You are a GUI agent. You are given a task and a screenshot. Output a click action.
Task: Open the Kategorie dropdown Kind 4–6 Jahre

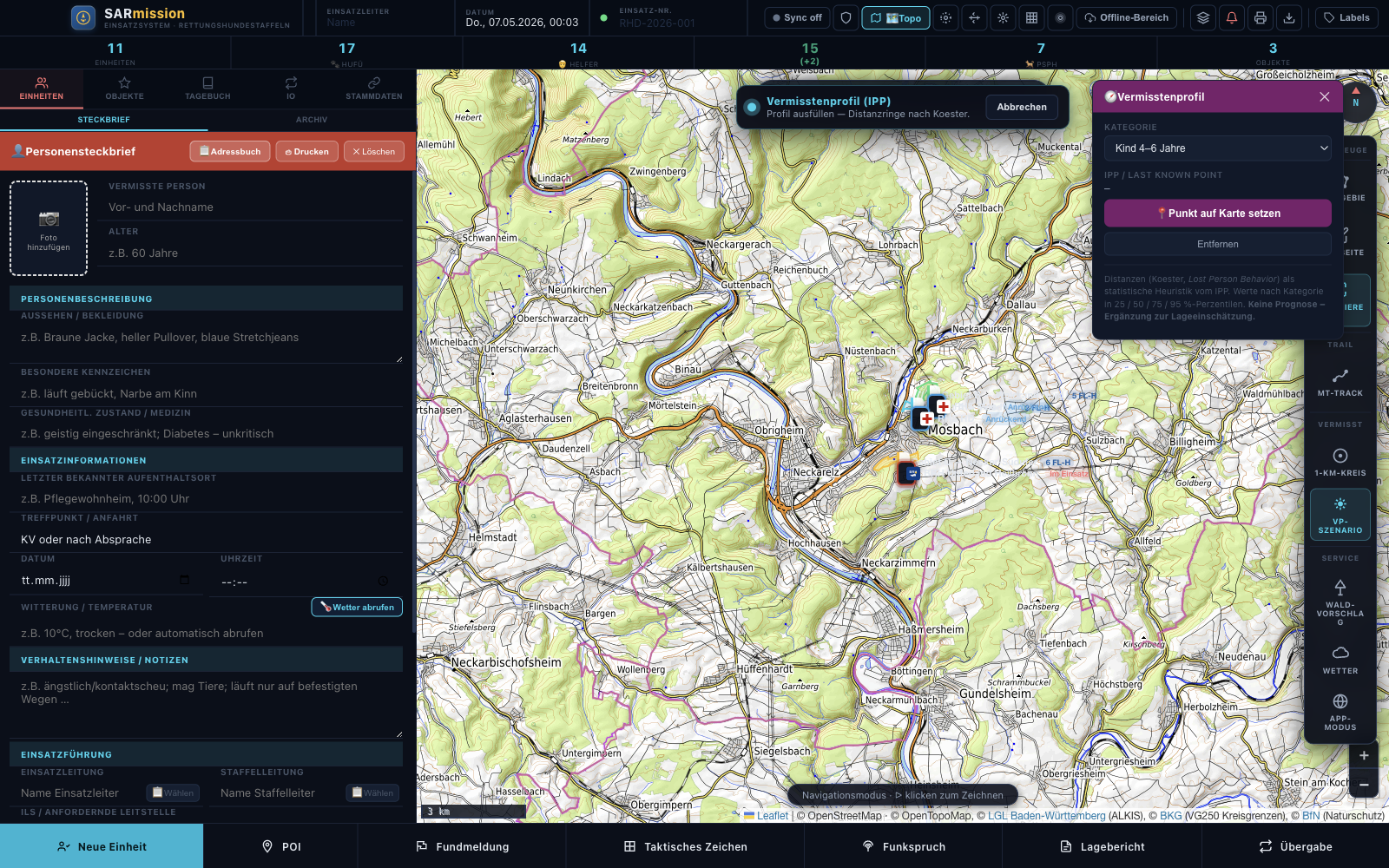[1218, 148]
